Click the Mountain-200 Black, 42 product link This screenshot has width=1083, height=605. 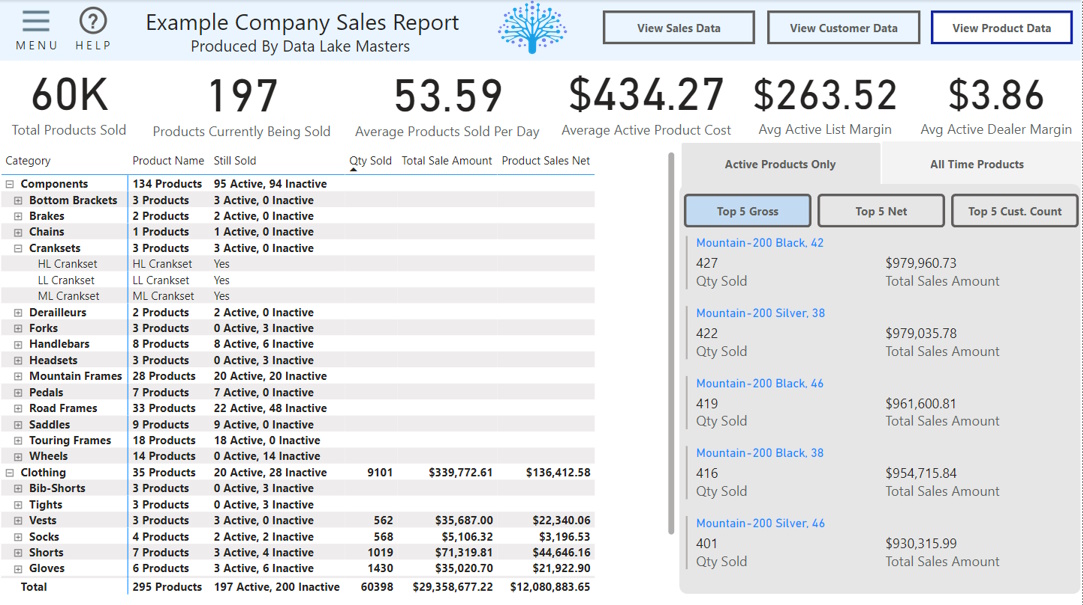[759, 243]
